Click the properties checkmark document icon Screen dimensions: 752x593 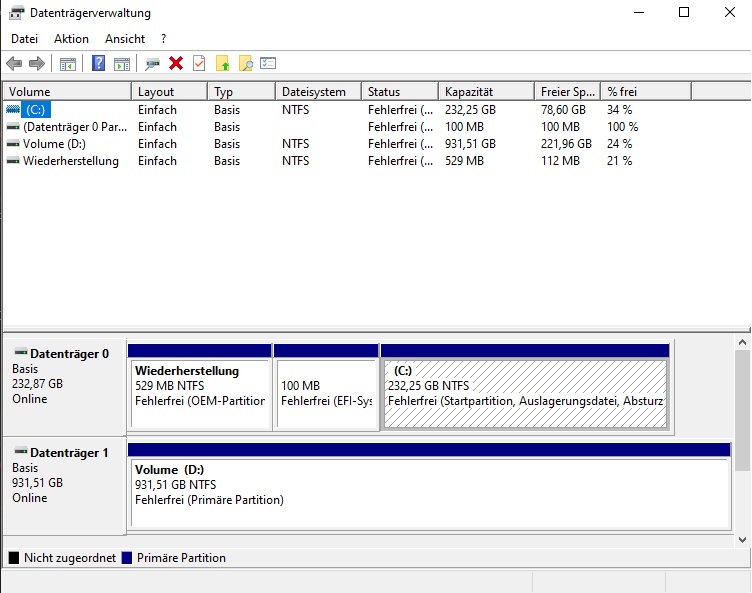click(199, 63)
